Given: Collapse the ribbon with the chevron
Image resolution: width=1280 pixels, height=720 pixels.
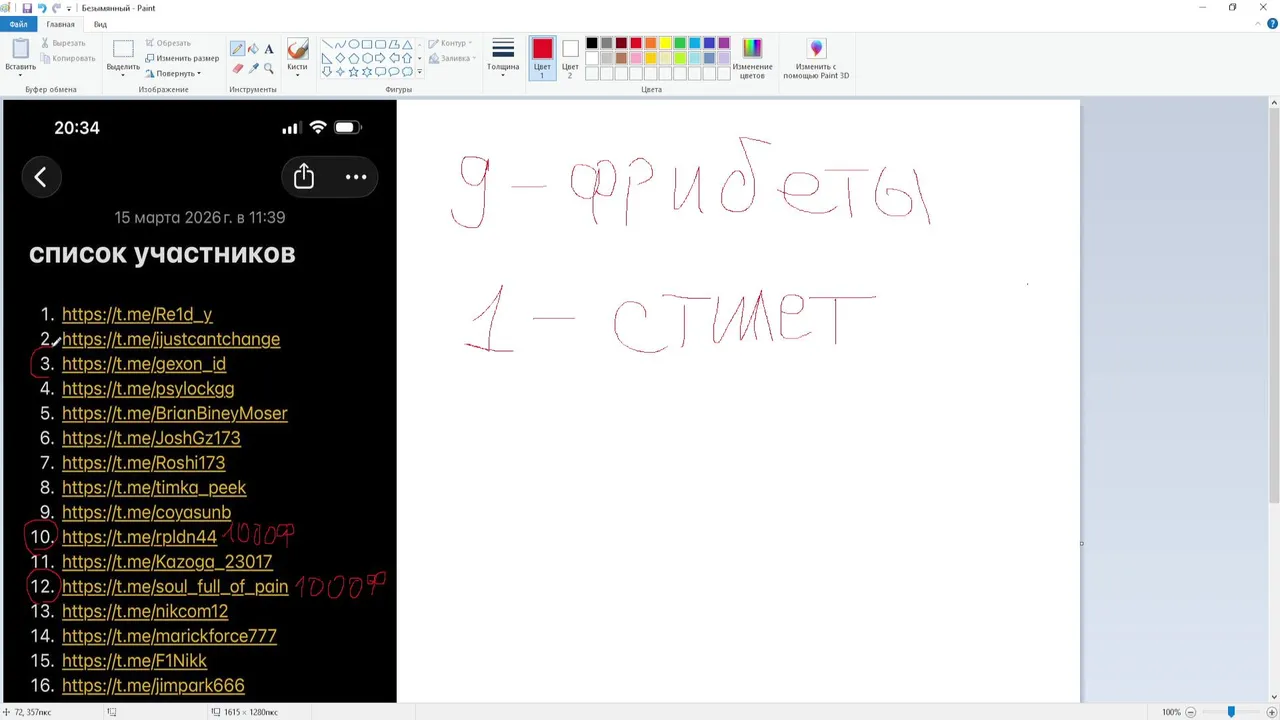Looking at the screenshot, I should [1259, 24].
